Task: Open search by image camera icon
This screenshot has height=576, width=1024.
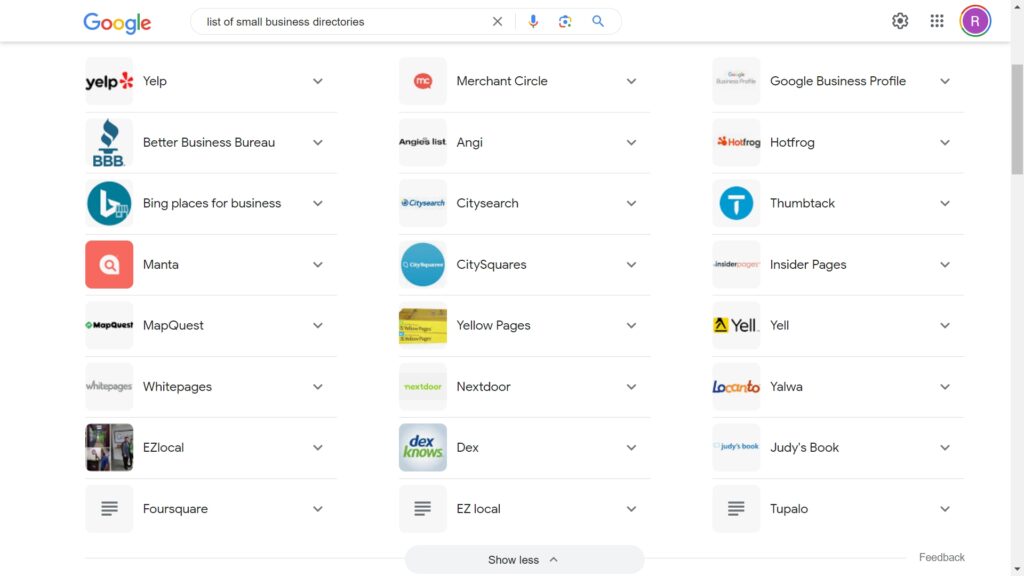Action: [565, 20]
